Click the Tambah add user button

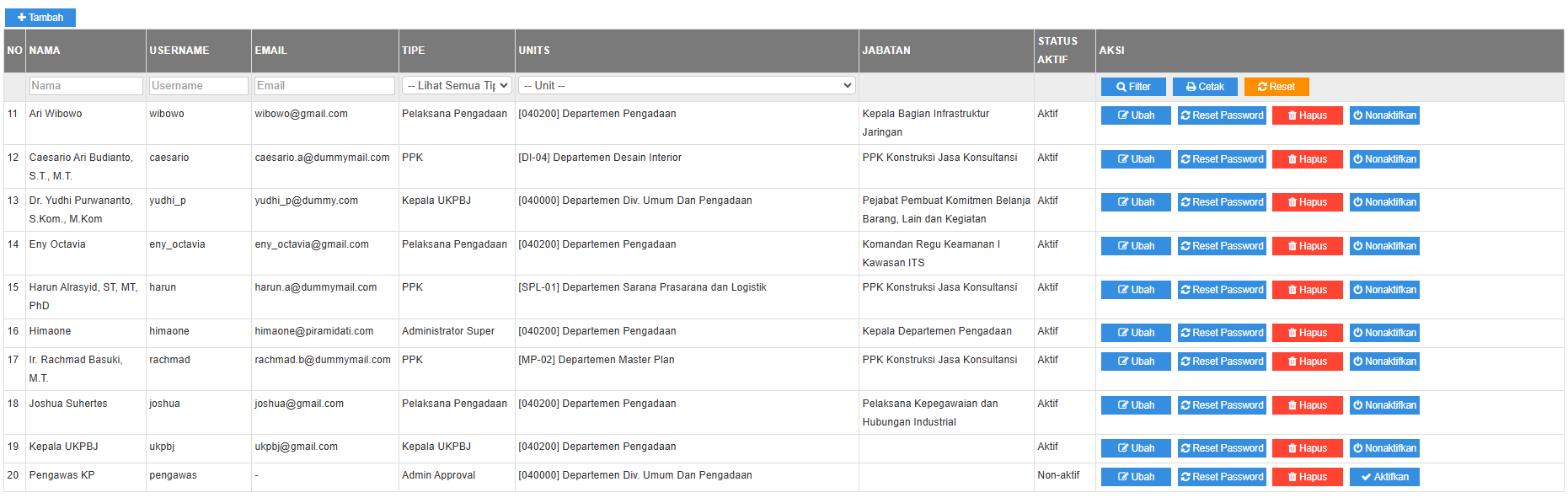point(40,18)
